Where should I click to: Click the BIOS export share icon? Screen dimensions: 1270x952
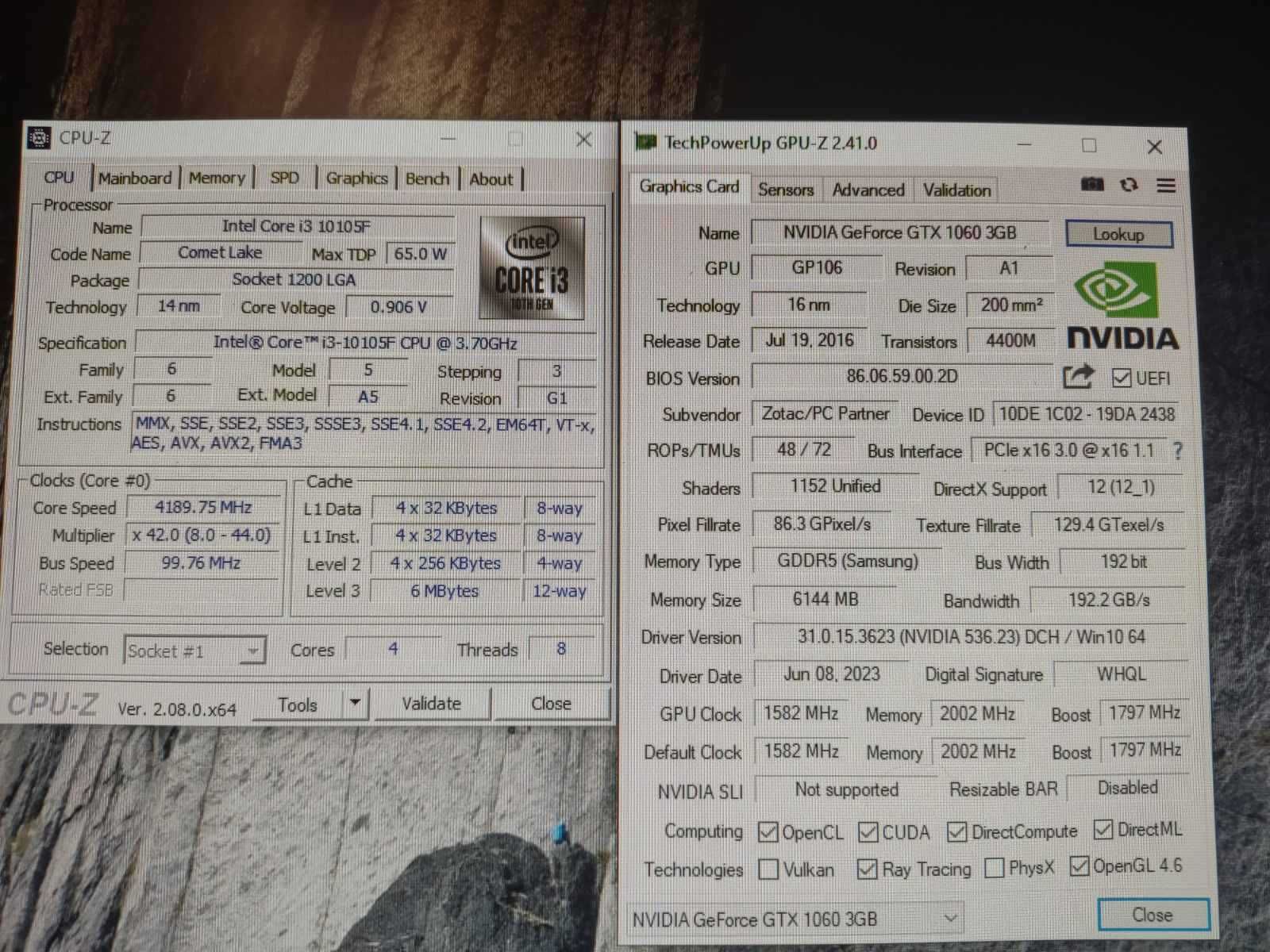[x=1078, y=377]
